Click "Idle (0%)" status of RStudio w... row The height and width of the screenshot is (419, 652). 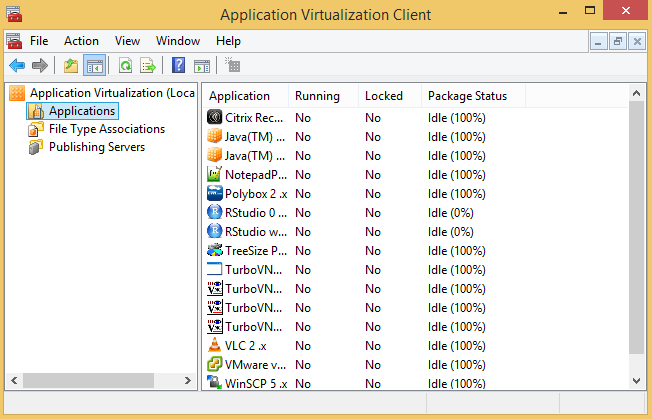coord(451,232)
